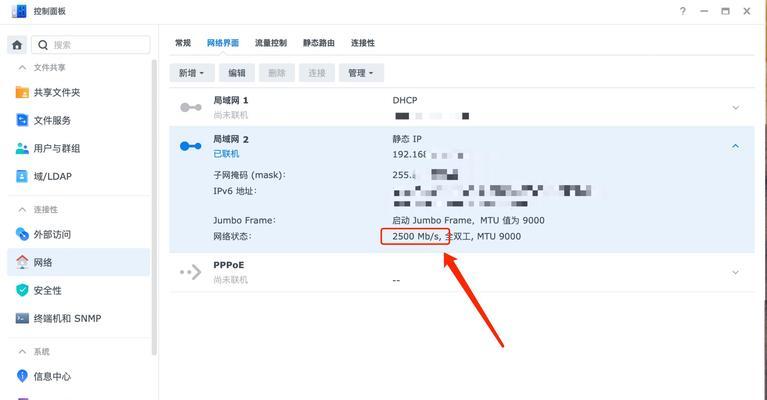This screenshot has height=400, width=767.
Task: Click the greyed 连接 button
Action: (317, 73)
